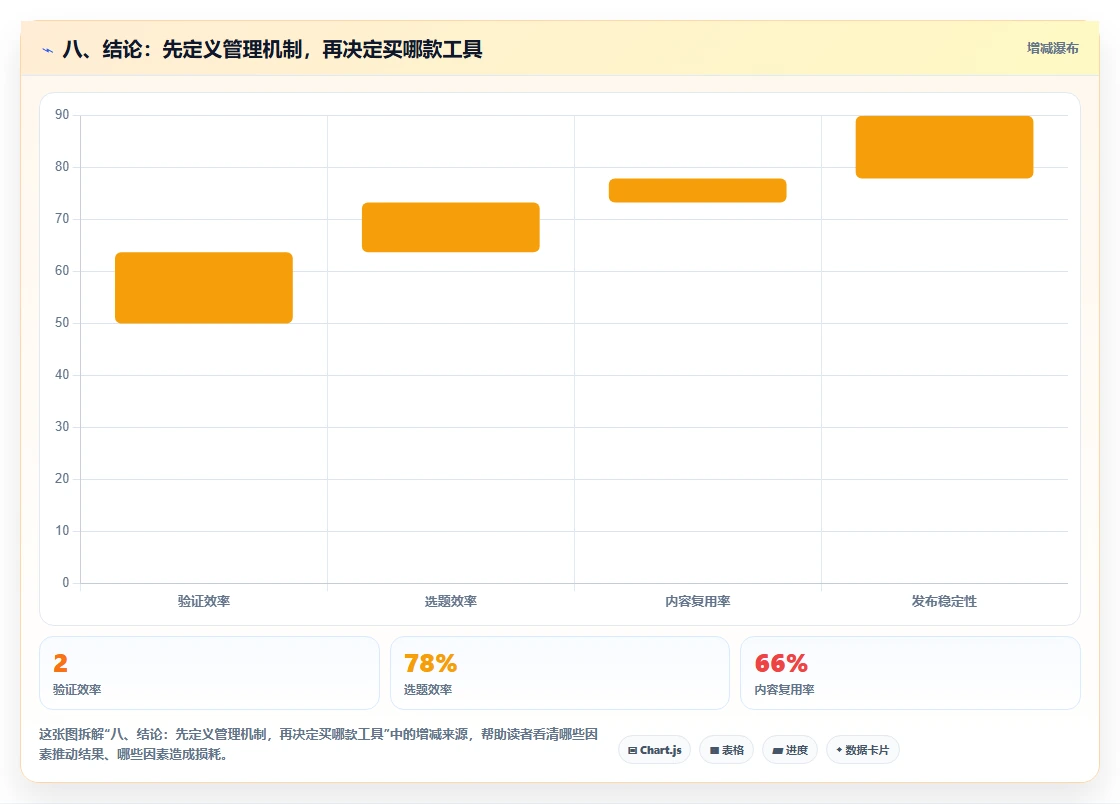Screen dimensions: 1120x804
Task: Click the y-axis label 90
Action: 62,114
